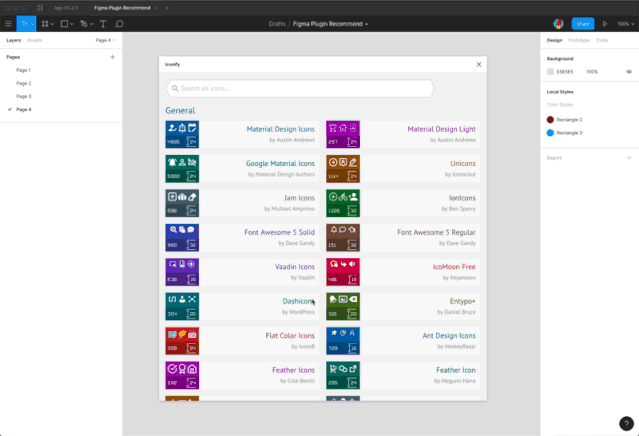
Task: Open the Dashicons icon set
Action: pos(242,306)
